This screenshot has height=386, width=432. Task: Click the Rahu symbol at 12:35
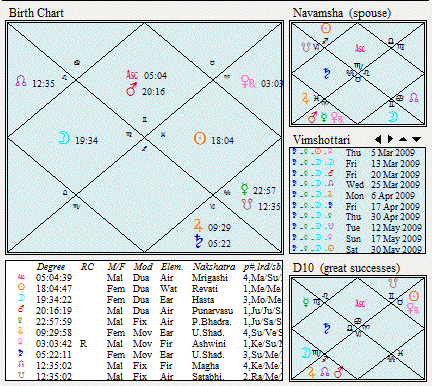click(x=21, y=81)
